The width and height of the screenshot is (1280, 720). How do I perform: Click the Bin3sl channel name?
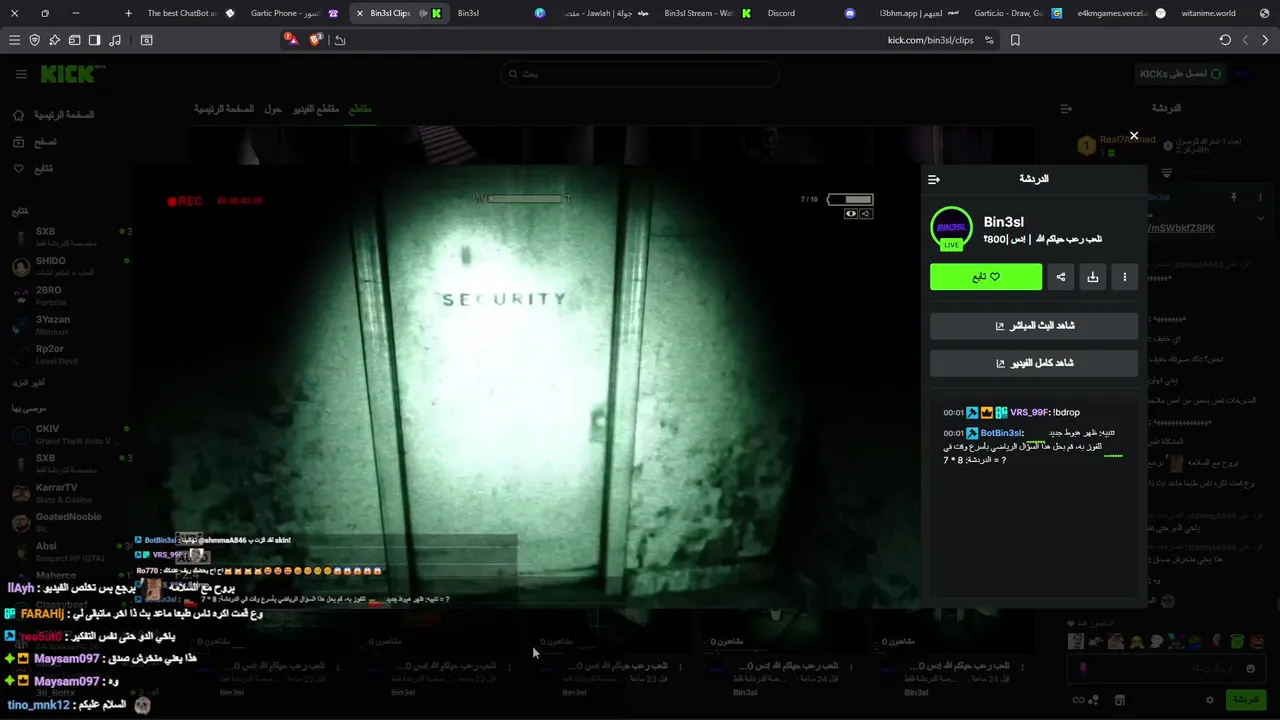(1004, 222)
